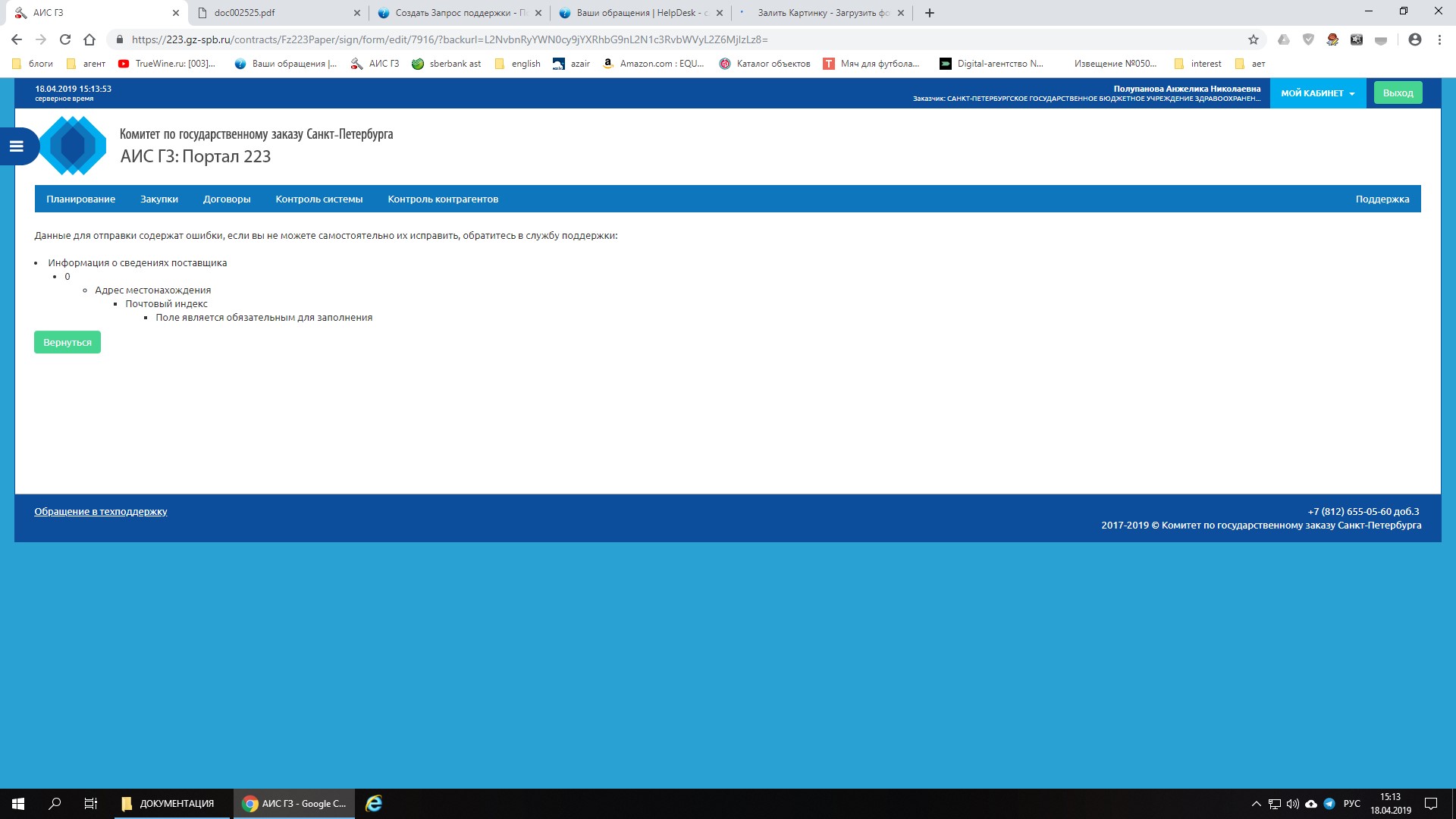
Task: Click the green Вернуться button
Action: pyautogui.click(x=67, y=343)
